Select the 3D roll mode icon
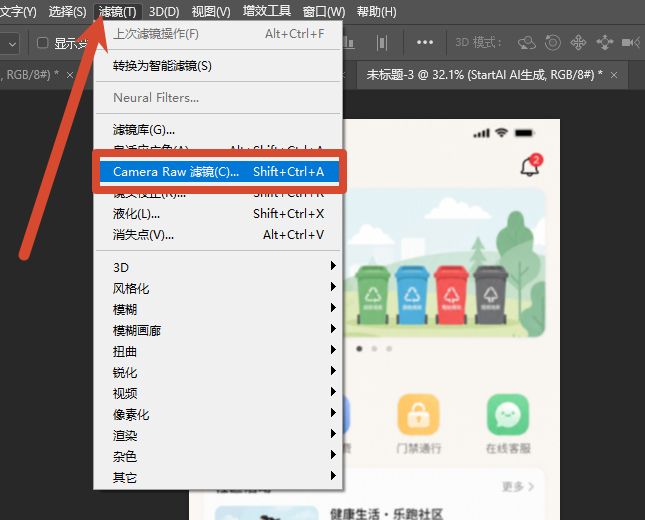 click(x=553, y=42)
